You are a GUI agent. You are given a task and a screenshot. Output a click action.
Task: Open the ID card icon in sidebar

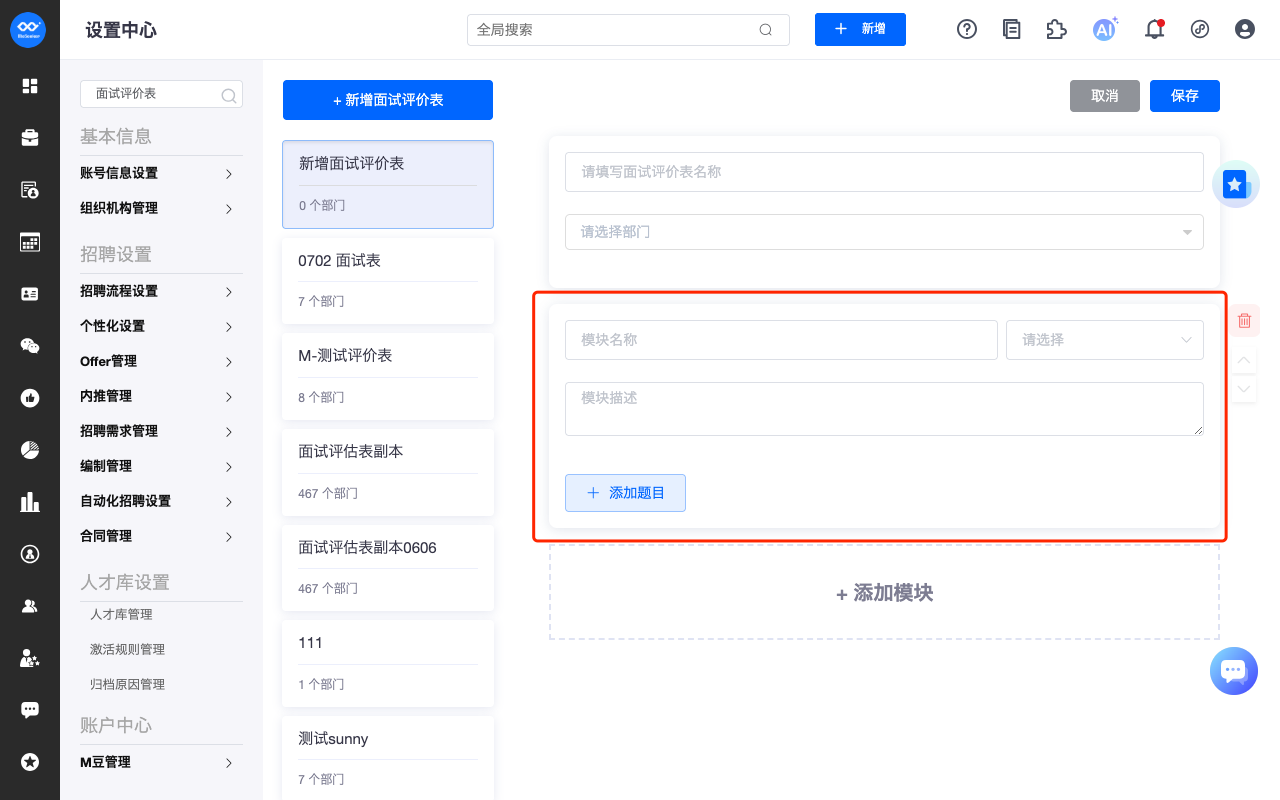[30, 294]
